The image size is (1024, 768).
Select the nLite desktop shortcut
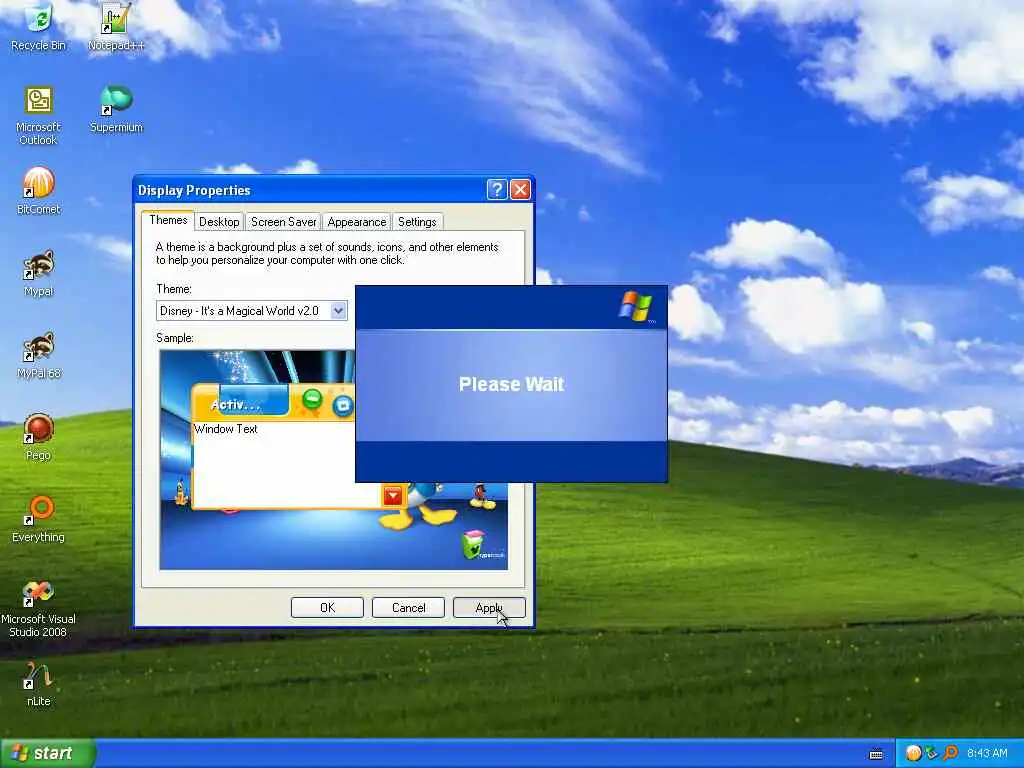point(38,684)
